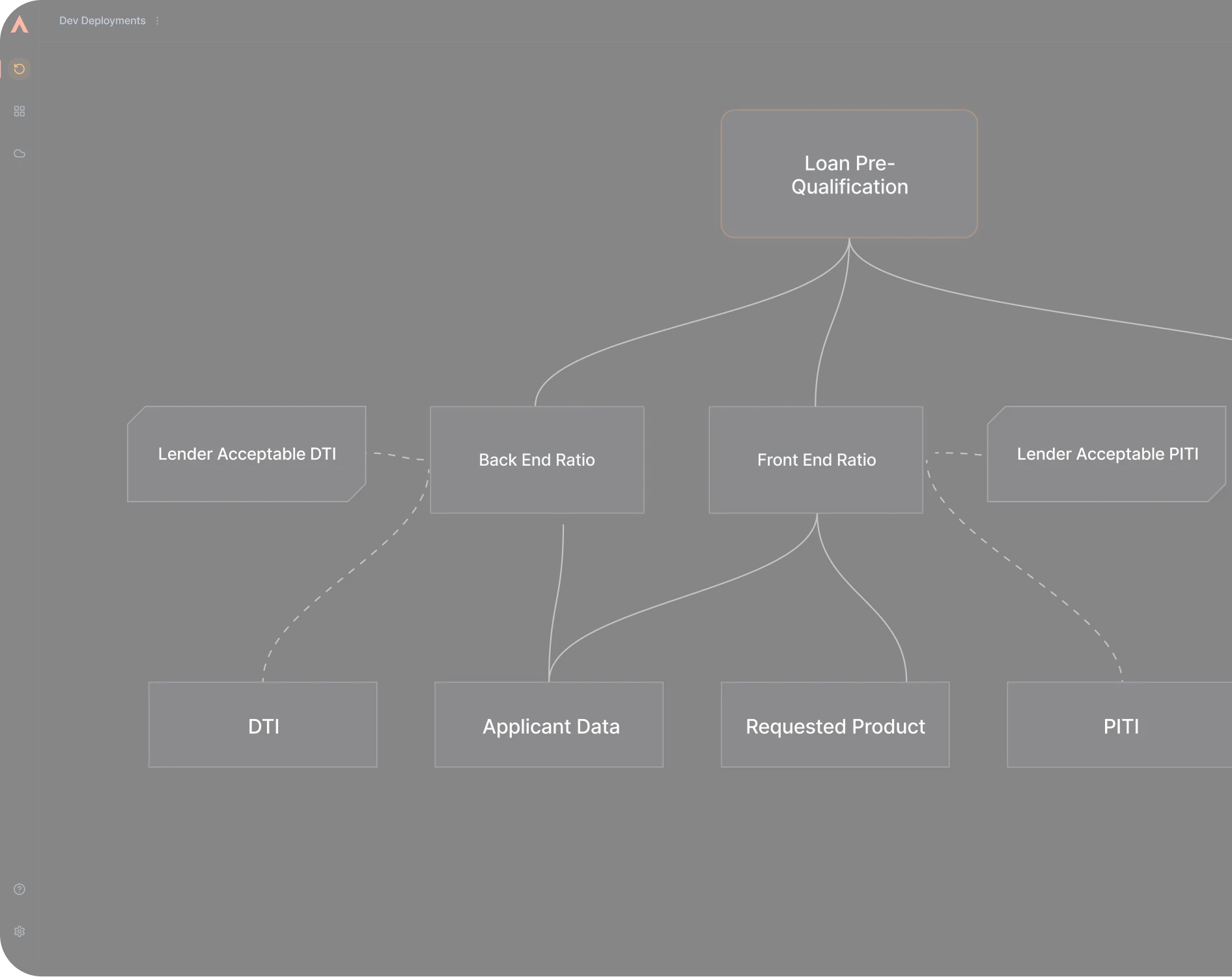The width and height of the screenshot is (1232, 977).
Task: Open the cloud section in the sidebar
Action: pyautogui.click(x=20, y=154)
